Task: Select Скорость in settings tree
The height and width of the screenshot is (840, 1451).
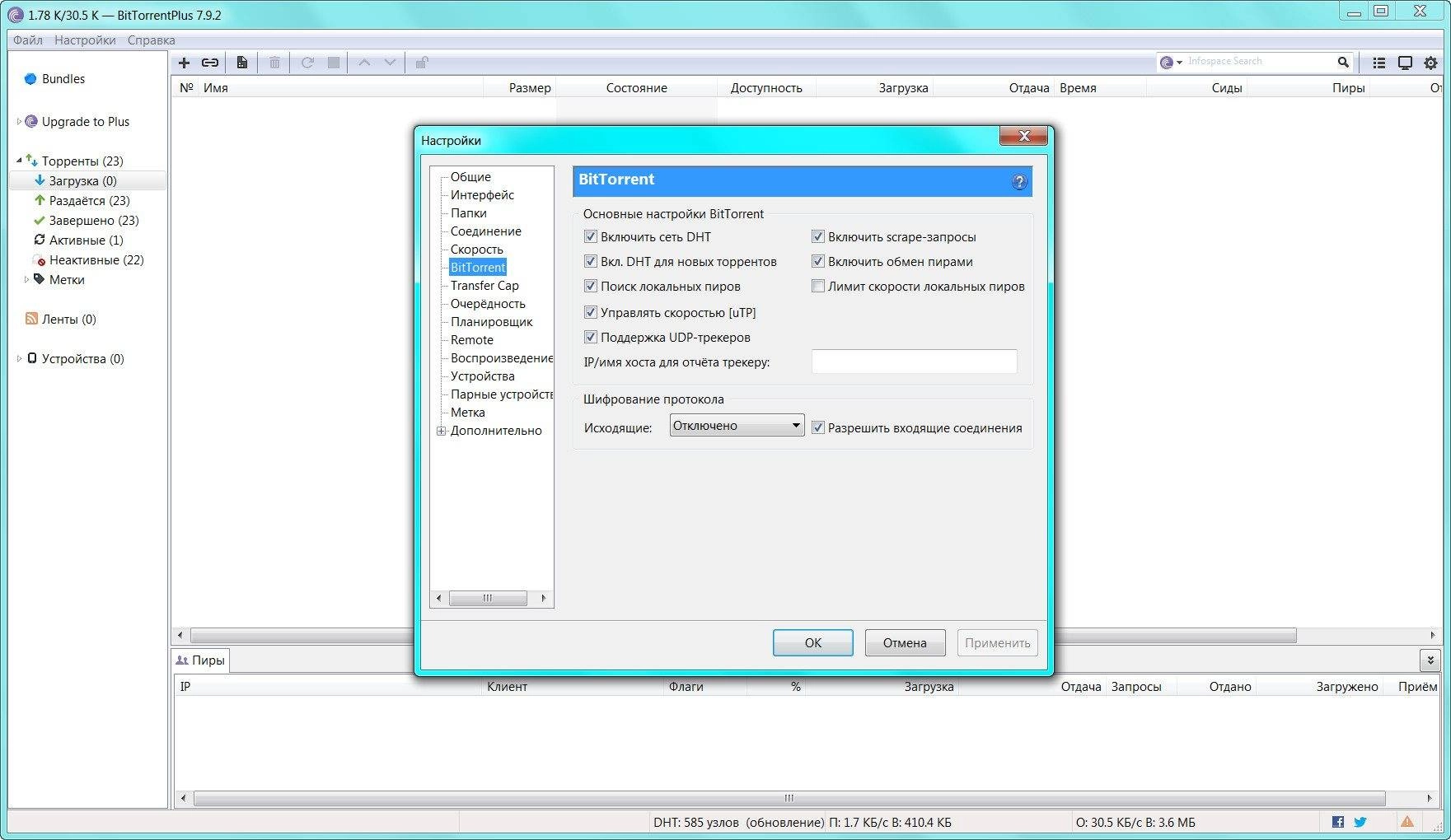Action: point(476,250)
